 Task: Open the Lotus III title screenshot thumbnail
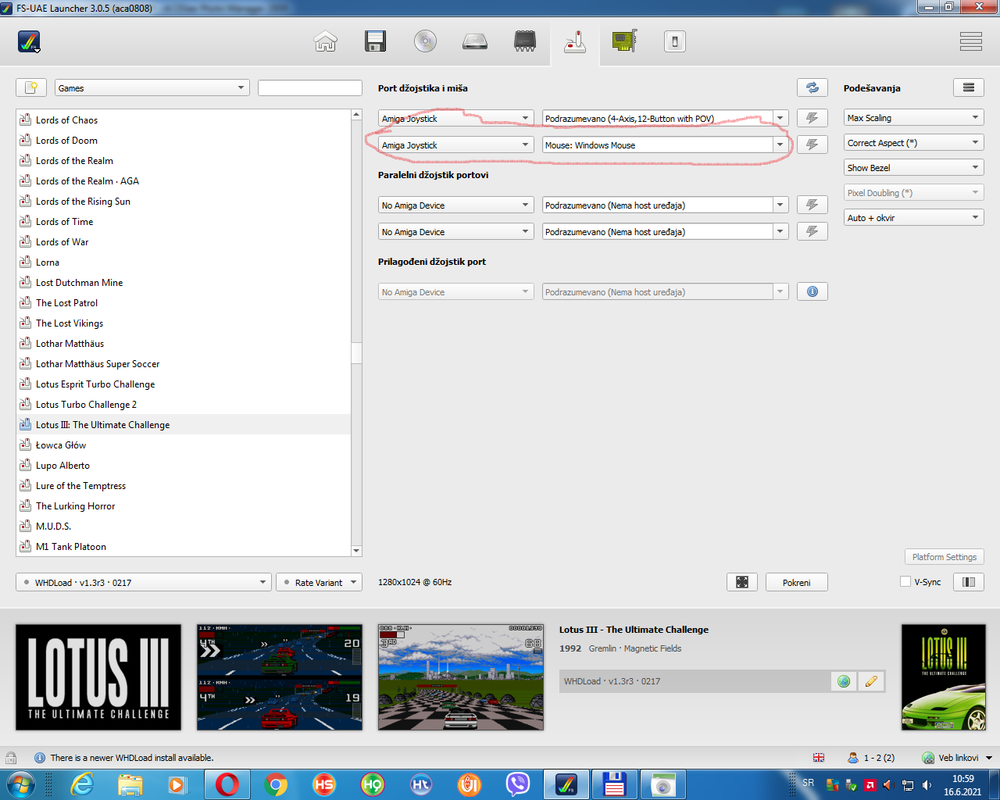(98, 678)
